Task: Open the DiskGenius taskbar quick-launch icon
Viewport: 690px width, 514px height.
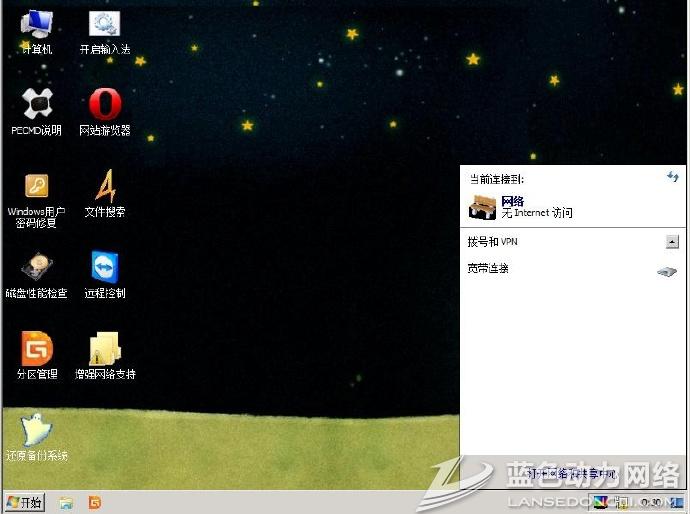Action: 95,503
